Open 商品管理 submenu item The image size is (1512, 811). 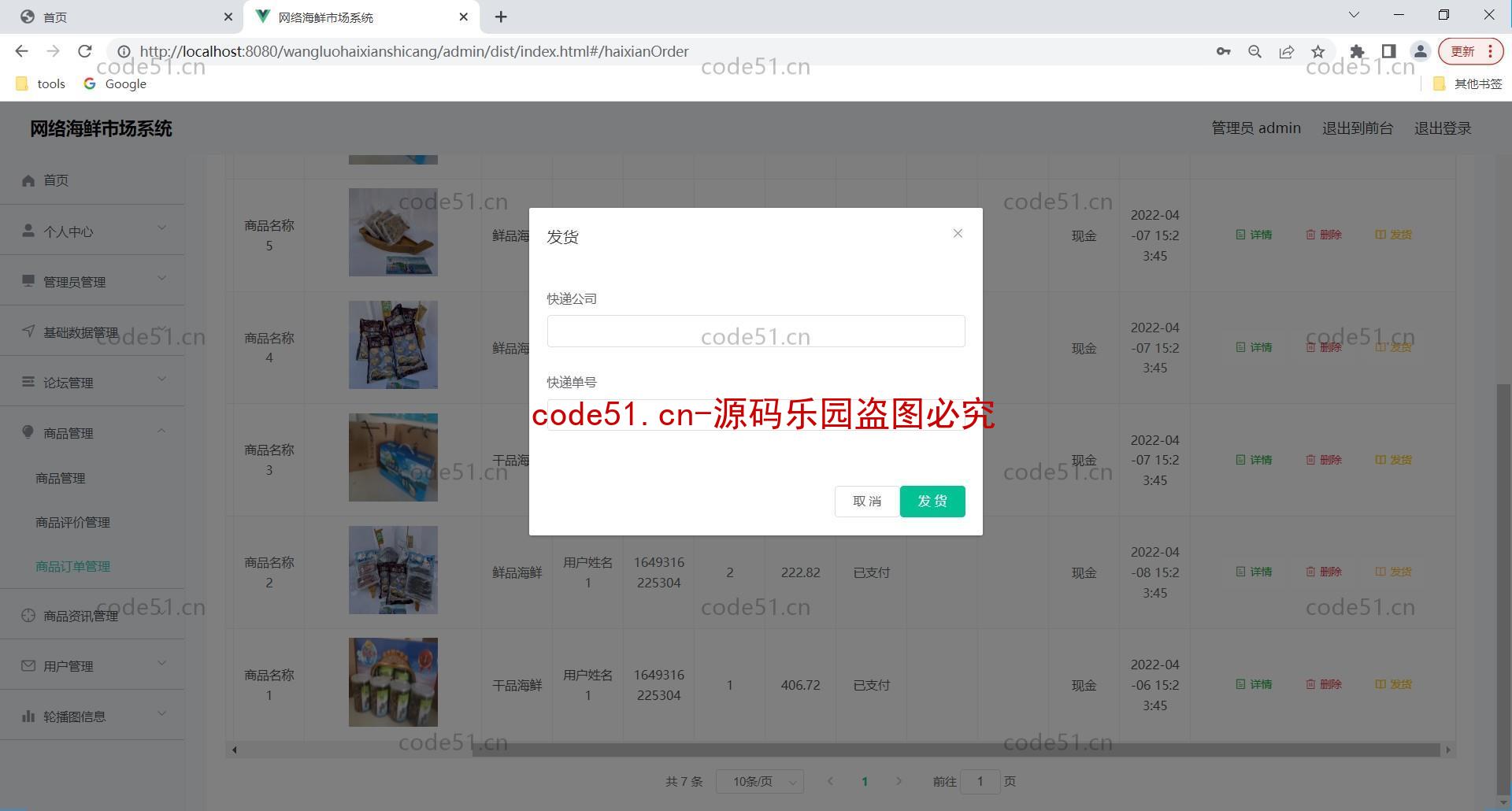point(61,478)
